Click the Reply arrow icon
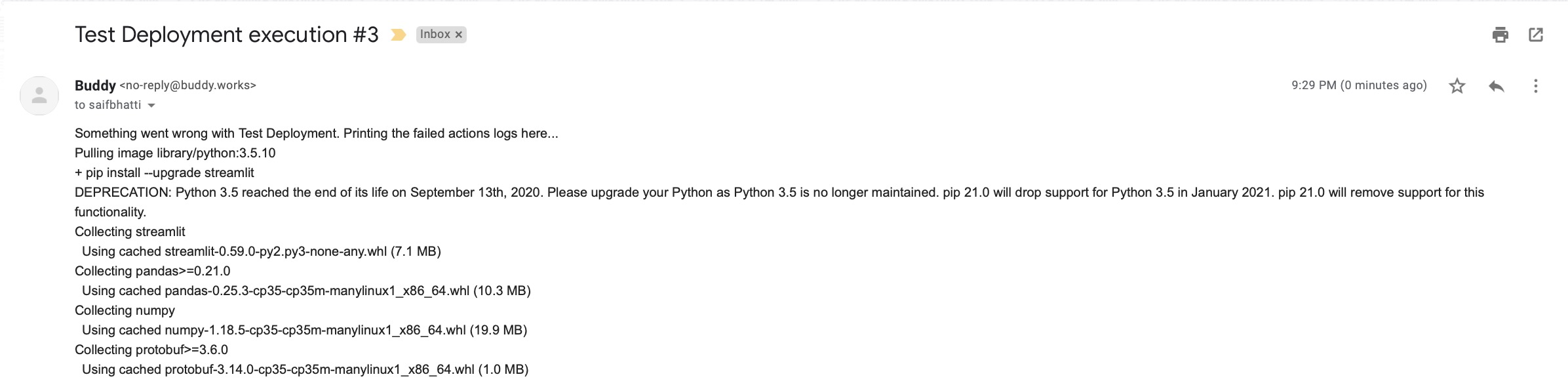The width and height of the screenshot is (1568, 383). [x=1497, y=86]
